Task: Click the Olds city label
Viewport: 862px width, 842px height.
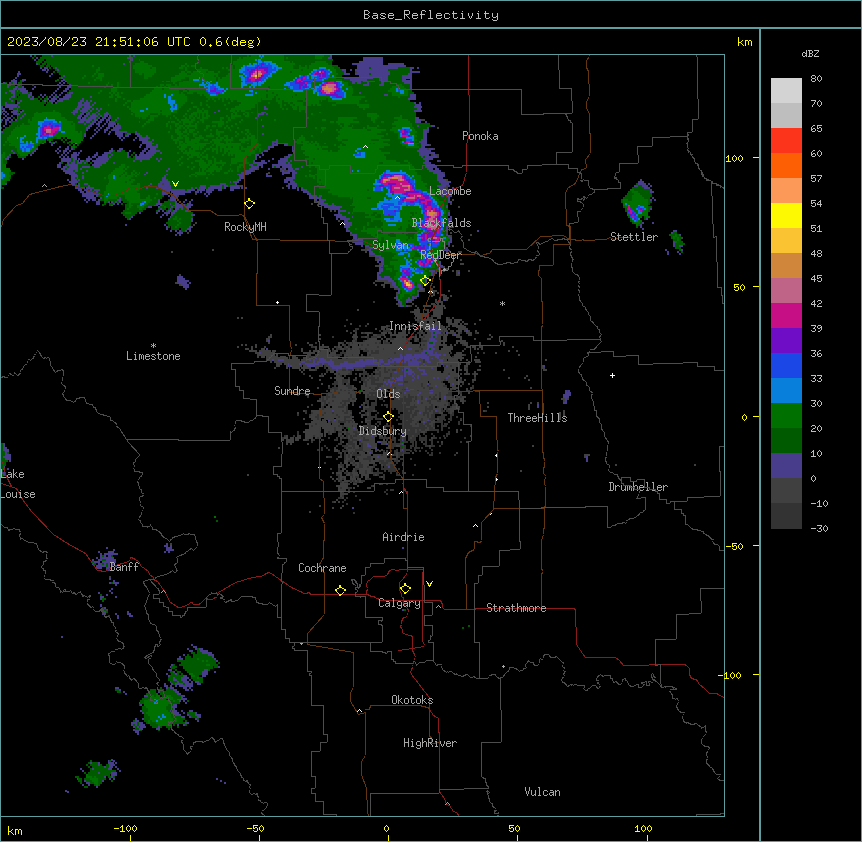Action: pos(388,394)
